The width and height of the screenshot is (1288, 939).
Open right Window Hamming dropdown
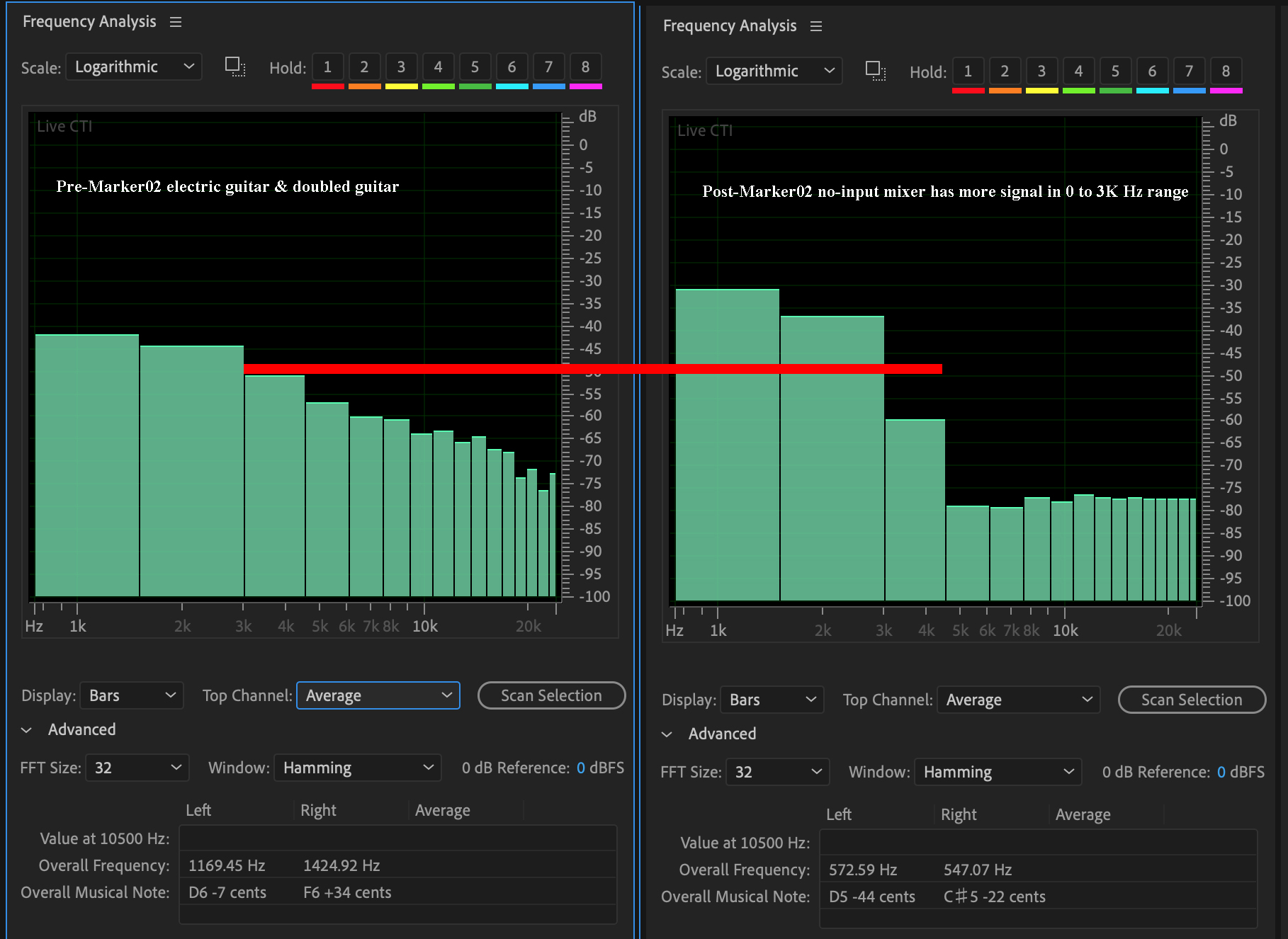click(998, 772)
